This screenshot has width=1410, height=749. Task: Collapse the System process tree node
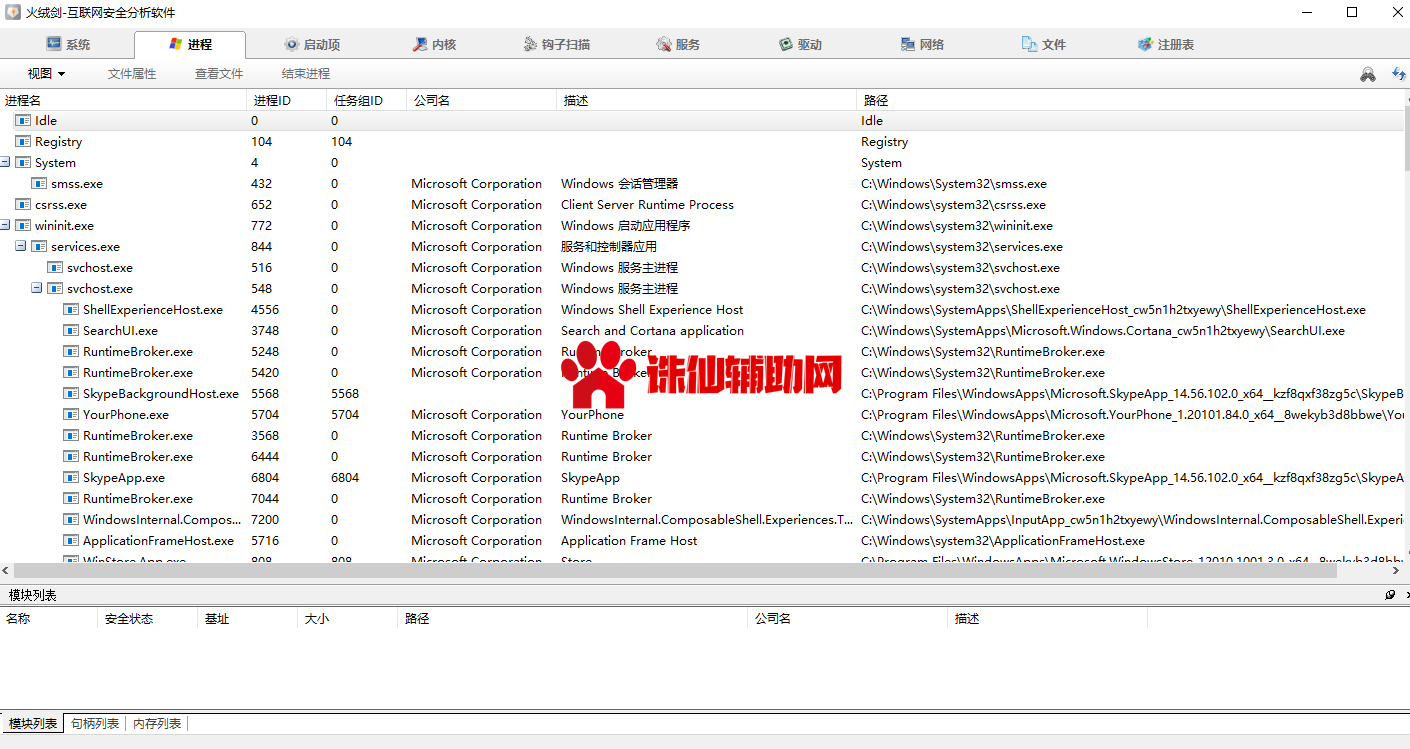[x=5, y=162]
